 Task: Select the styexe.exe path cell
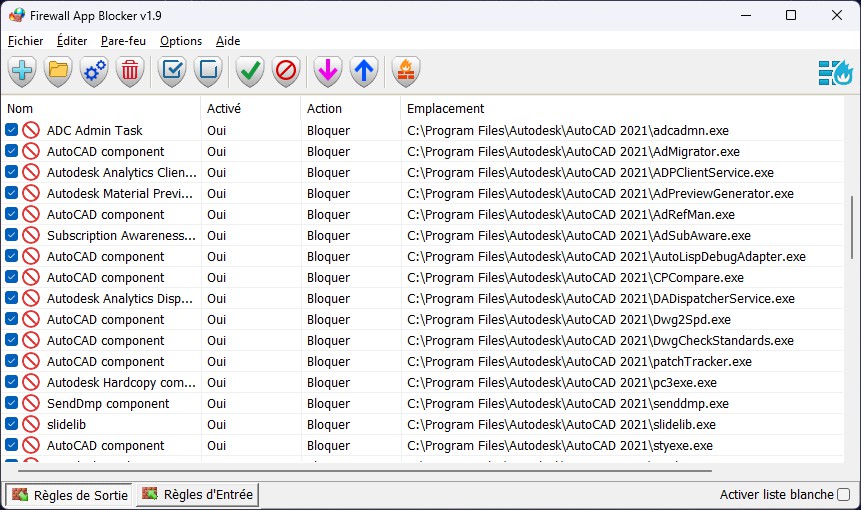tap(560, 446)
